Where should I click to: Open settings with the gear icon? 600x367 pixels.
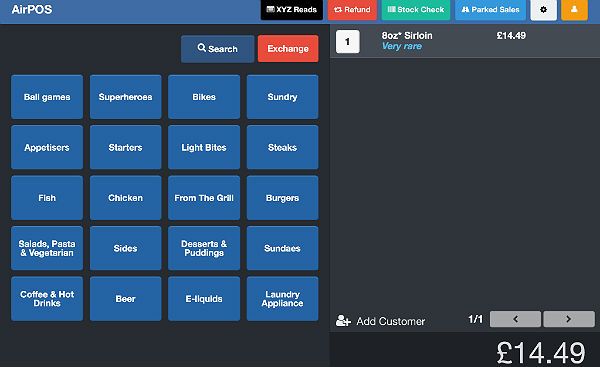pyautogui.click(x=543, y=10)
